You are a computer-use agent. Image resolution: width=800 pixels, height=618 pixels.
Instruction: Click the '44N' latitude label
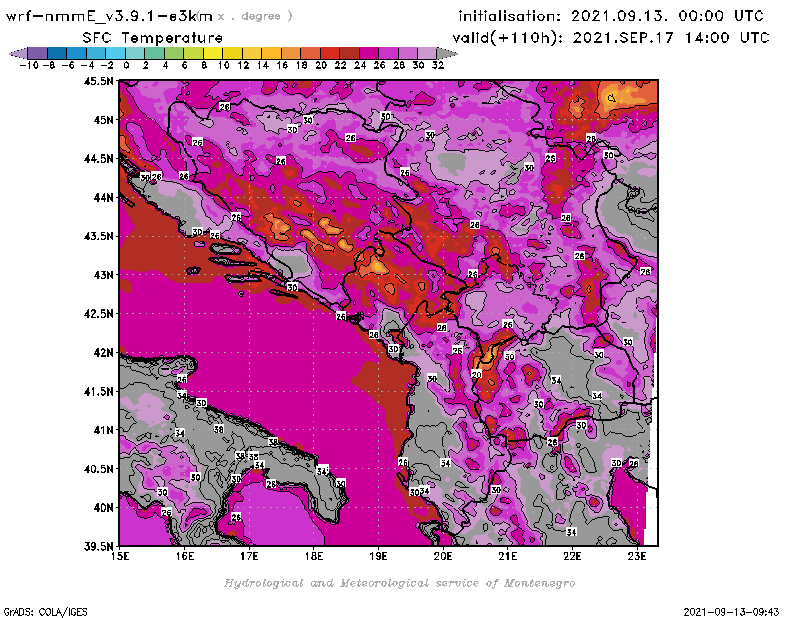pyautogui.click(x=104, y=197)
